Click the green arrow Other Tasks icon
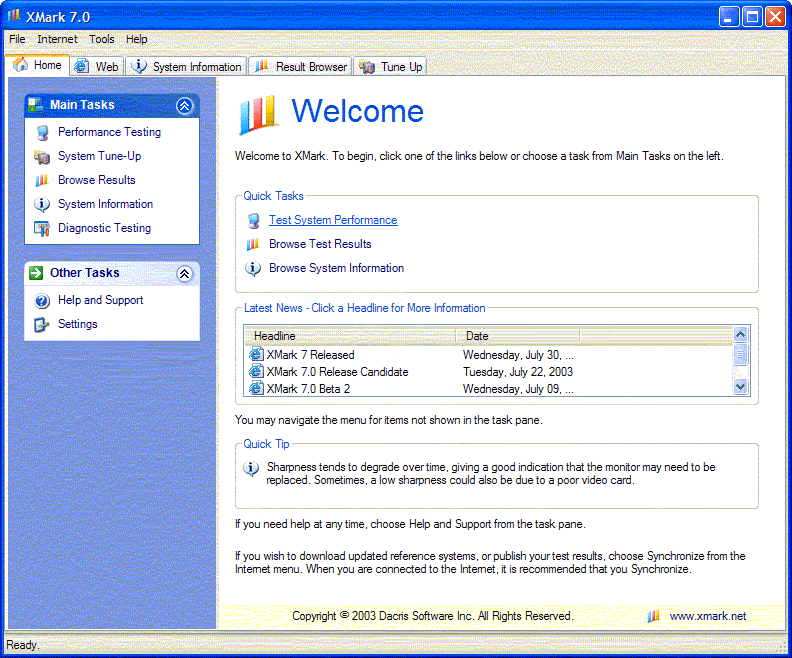The image size is (792, 658). click(36, 273)
